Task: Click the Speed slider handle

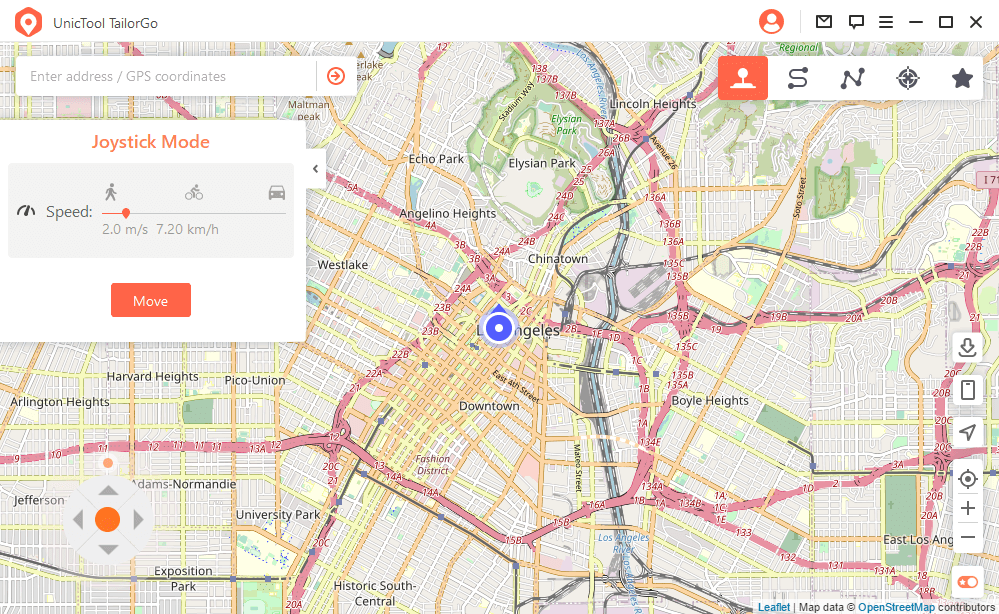Action: [x=125, y=212]
